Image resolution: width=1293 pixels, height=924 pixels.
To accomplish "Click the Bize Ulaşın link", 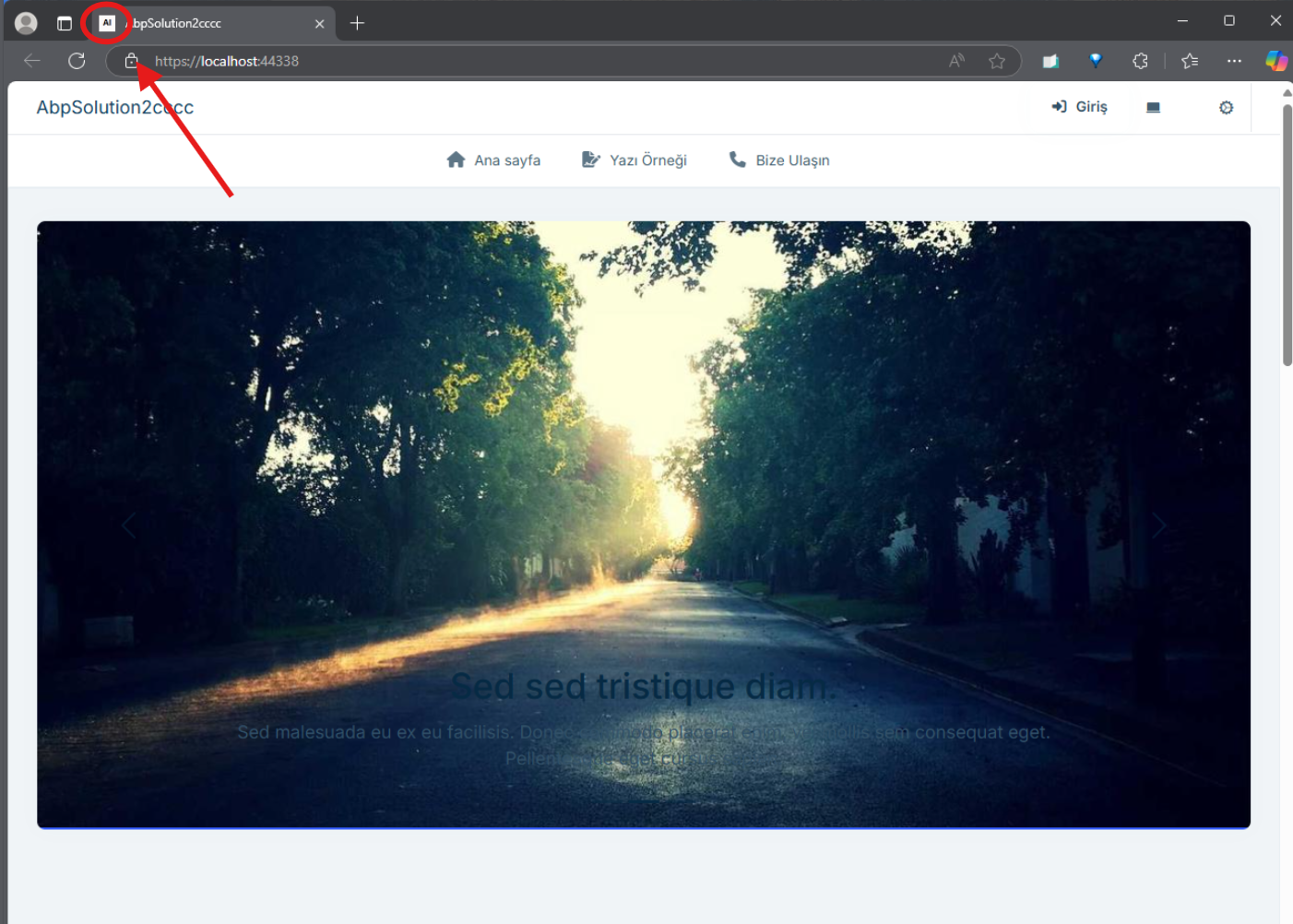I will click(x=779, y=160).
